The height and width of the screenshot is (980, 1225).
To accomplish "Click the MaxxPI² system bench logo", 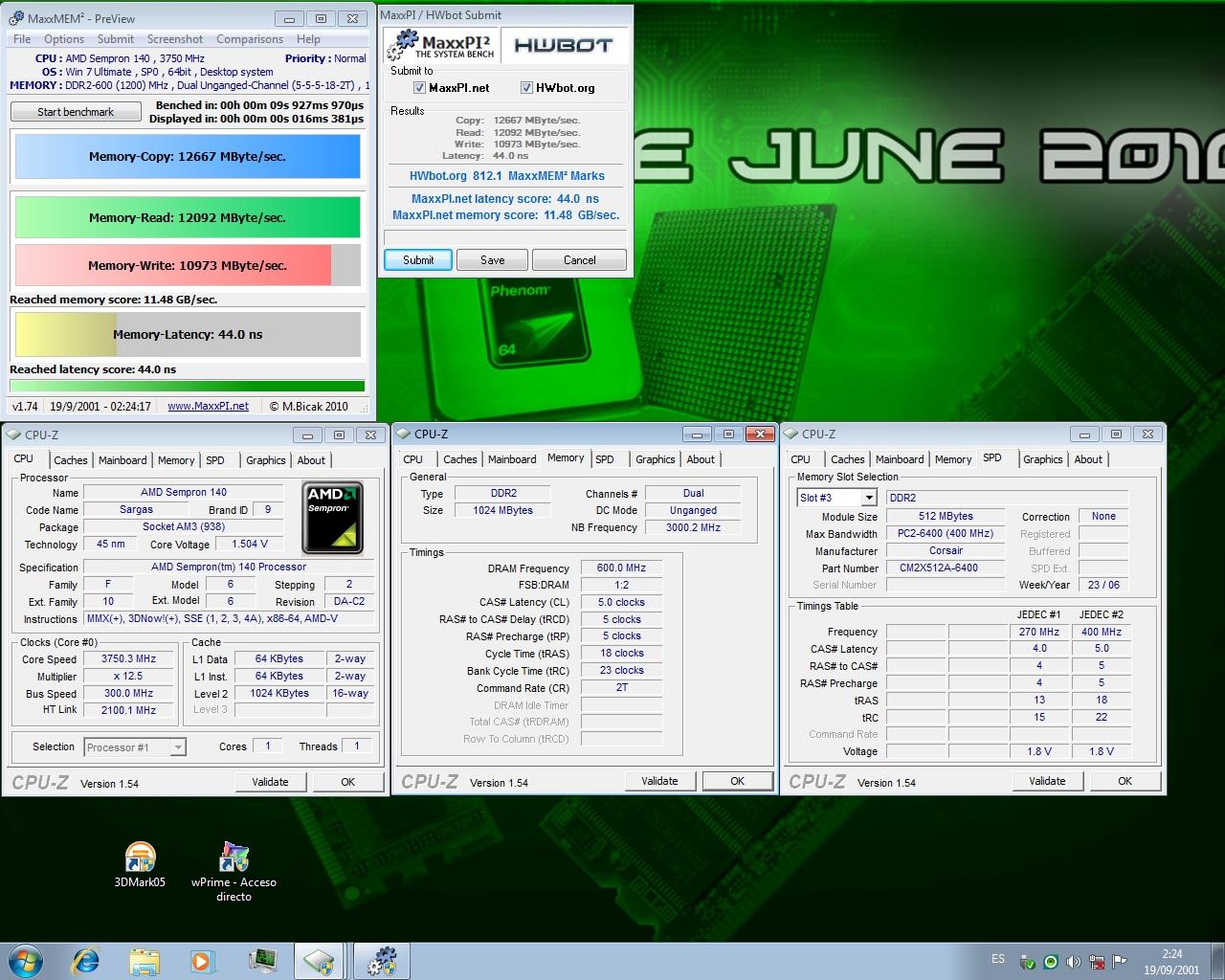I will point(442,44).
